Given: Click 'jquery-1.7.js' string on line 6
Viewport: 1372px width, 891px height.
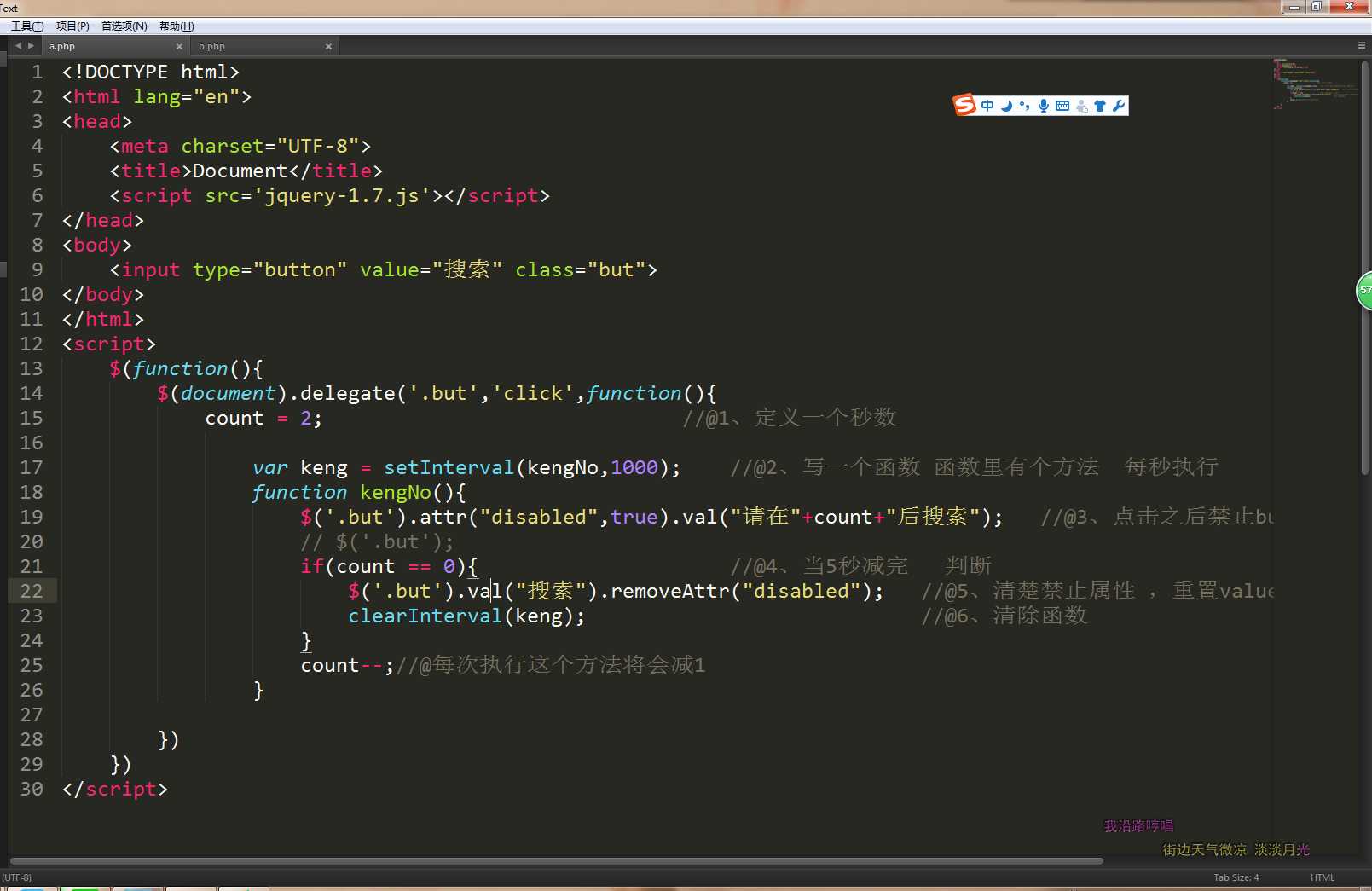Looking at the screenshot, I should tap(347, 195).
